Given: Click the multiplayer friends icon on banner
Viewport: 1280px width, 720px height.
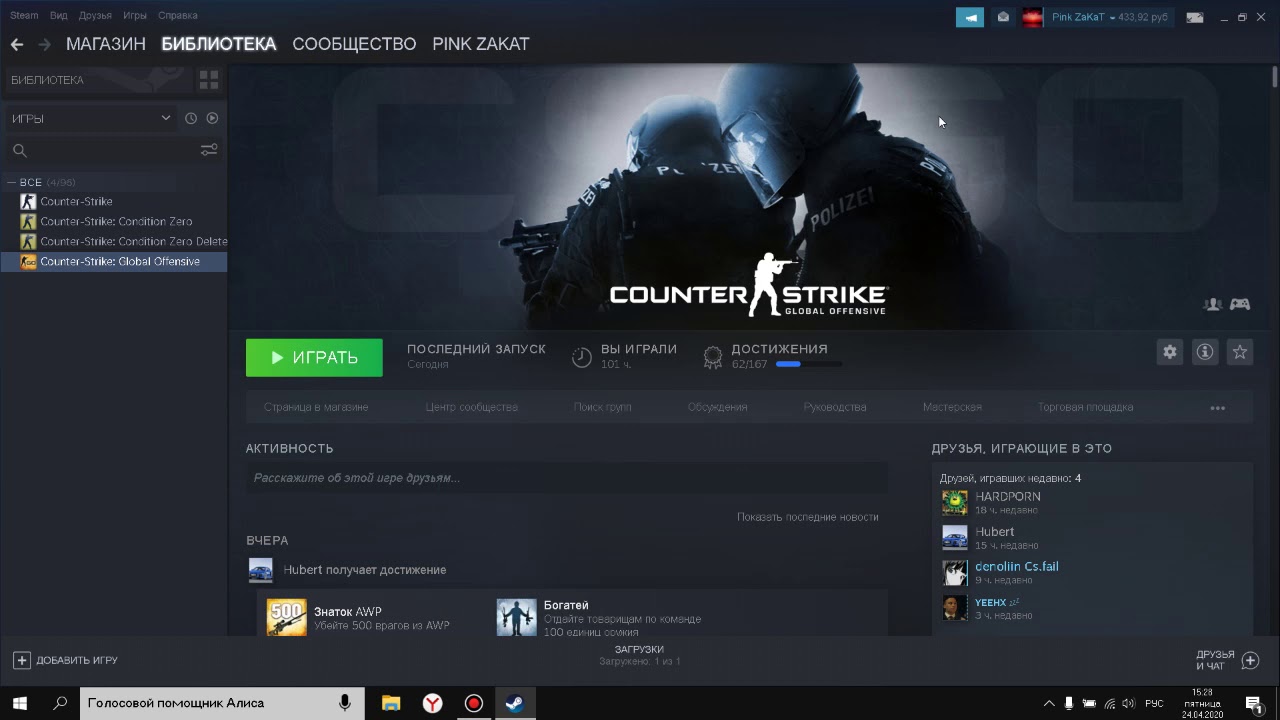Looking at the screenshot, I should point(1212,304).
